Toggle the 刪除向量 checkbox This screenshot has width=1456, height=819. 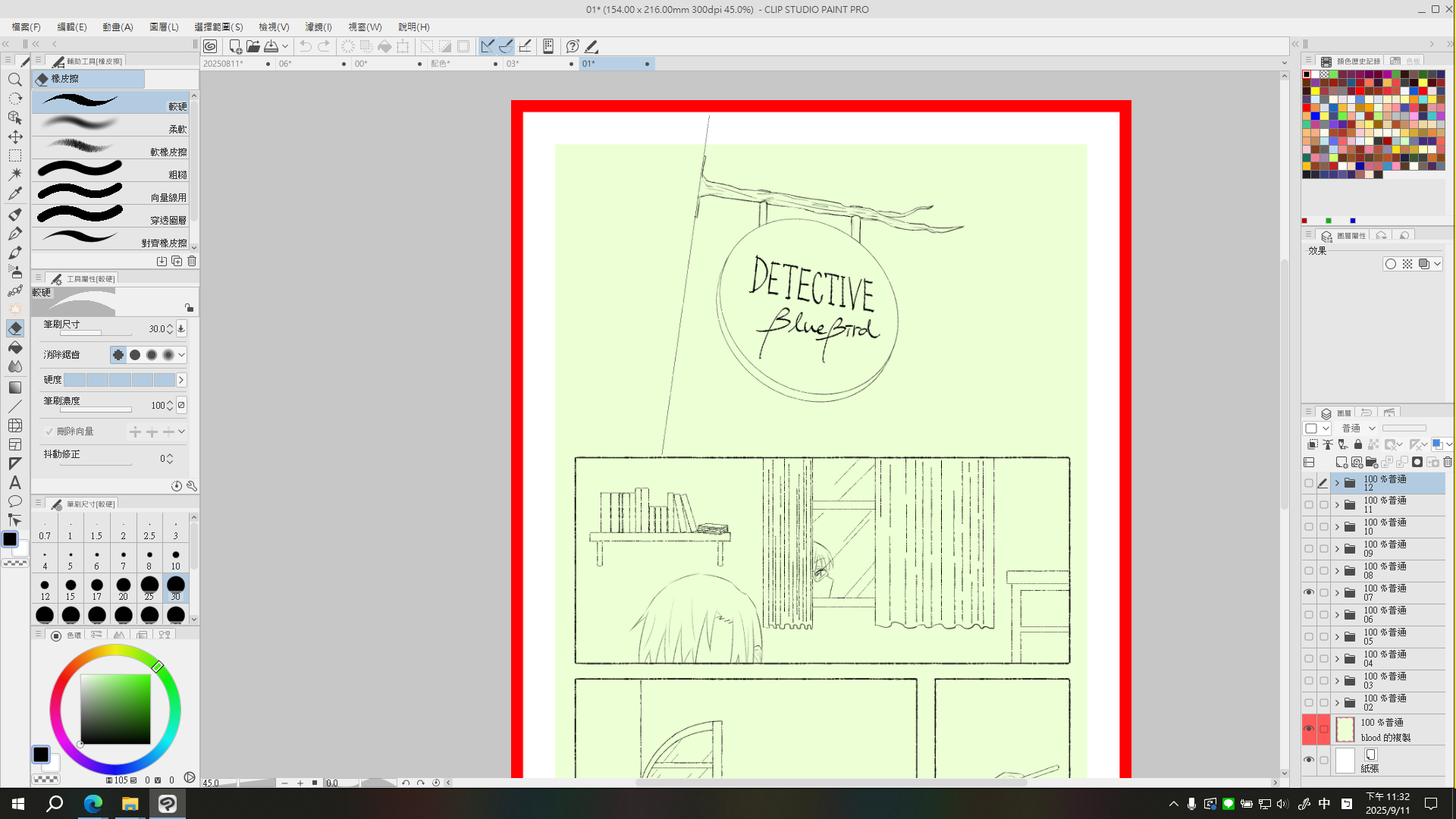click(x=49, y=431)
